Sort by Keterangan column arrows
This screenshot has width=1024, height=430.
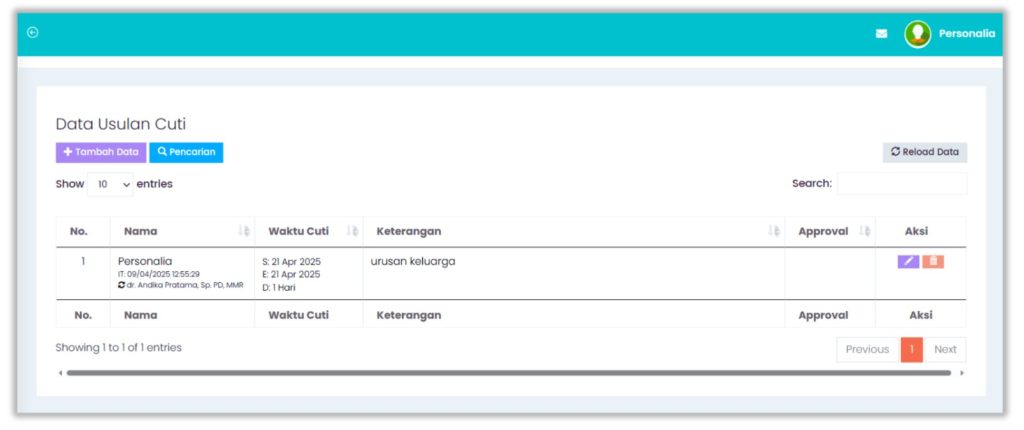coord(774,231)
